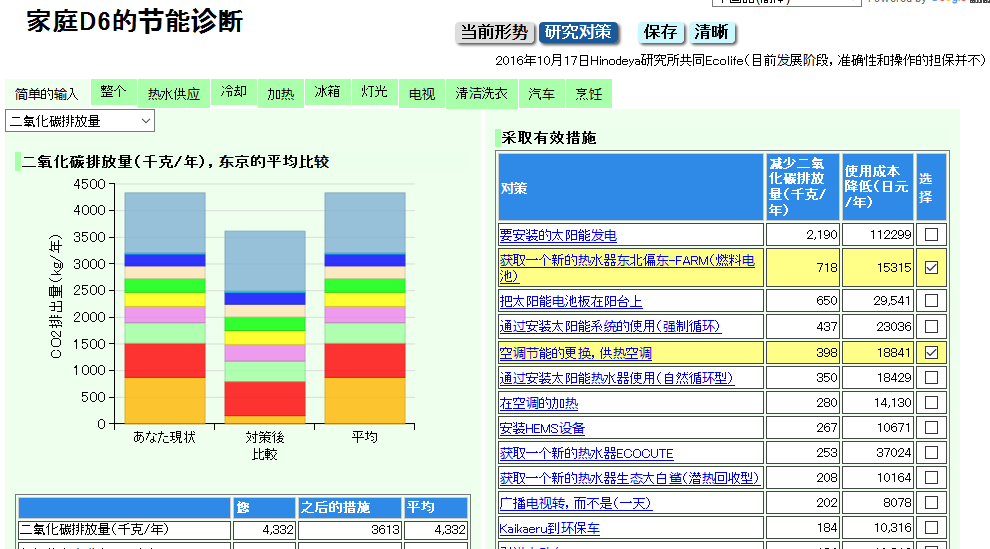
Task: Open the 把太阳能电池板在阳台上 link
Action: 570,301
